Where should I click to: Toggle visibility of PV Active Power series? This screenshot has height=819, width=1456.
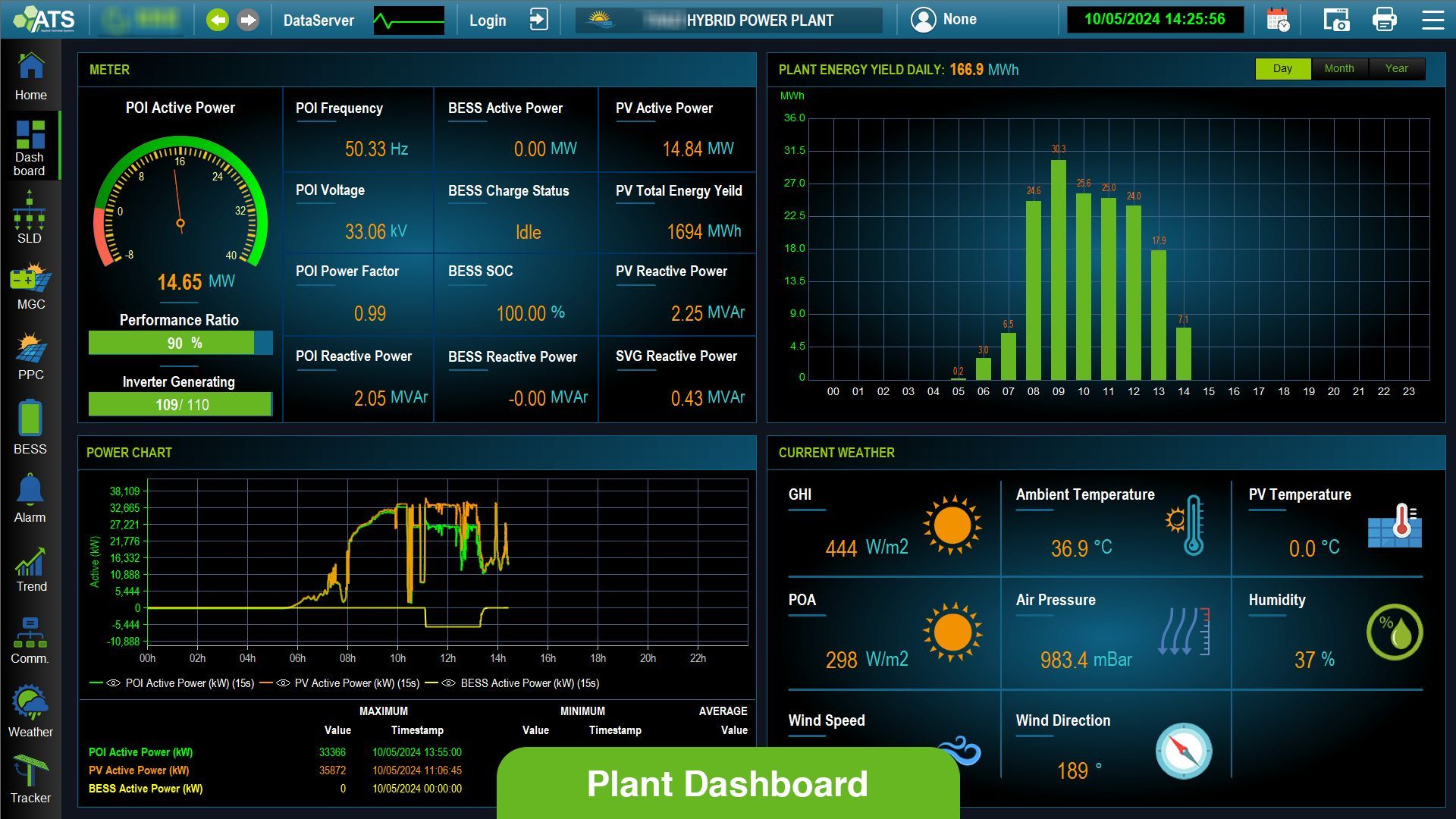pyautogui.click(x=283, y=683)
